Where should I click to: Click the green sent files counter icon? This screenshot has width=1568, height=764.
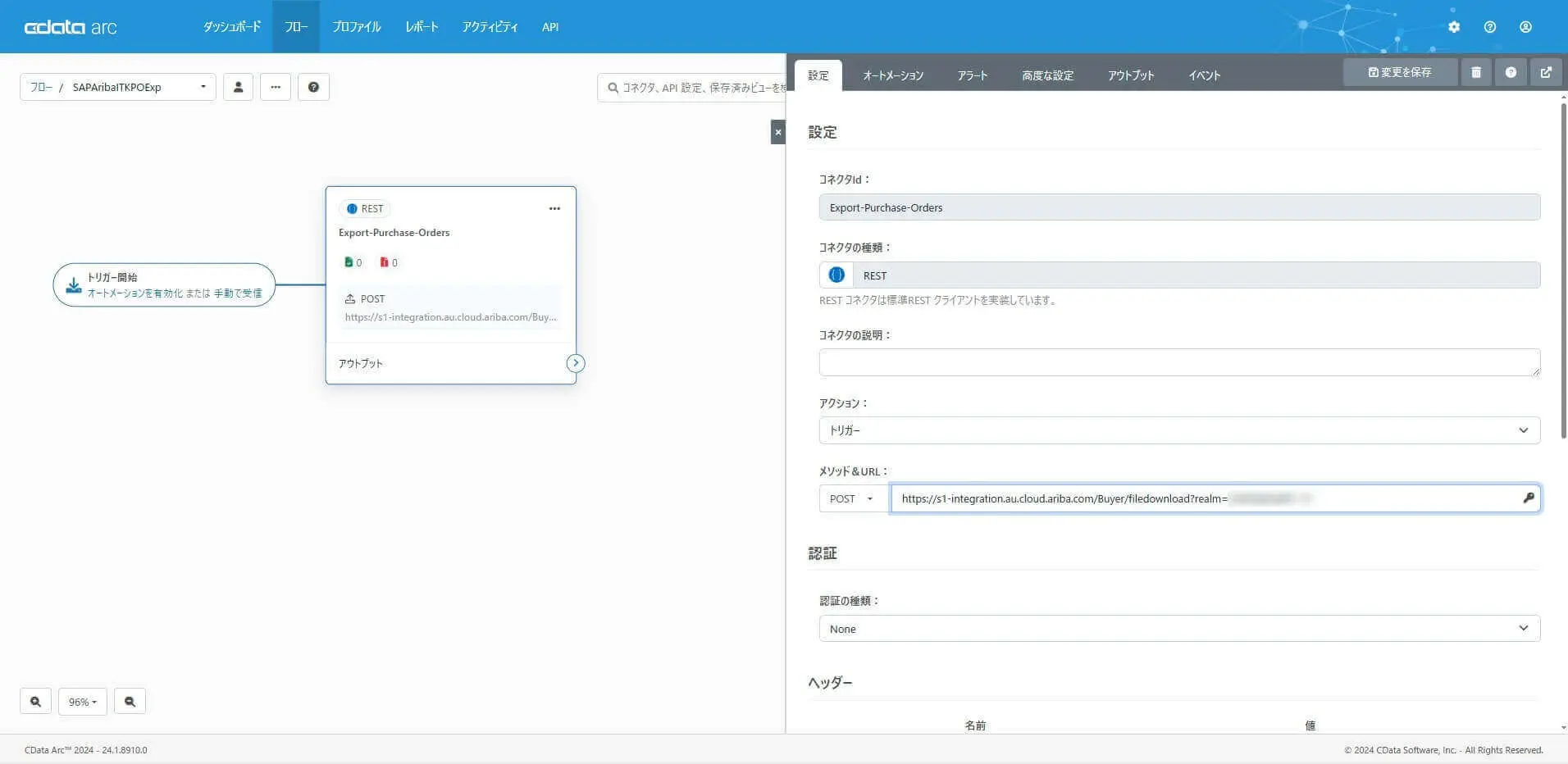(349, 262)
